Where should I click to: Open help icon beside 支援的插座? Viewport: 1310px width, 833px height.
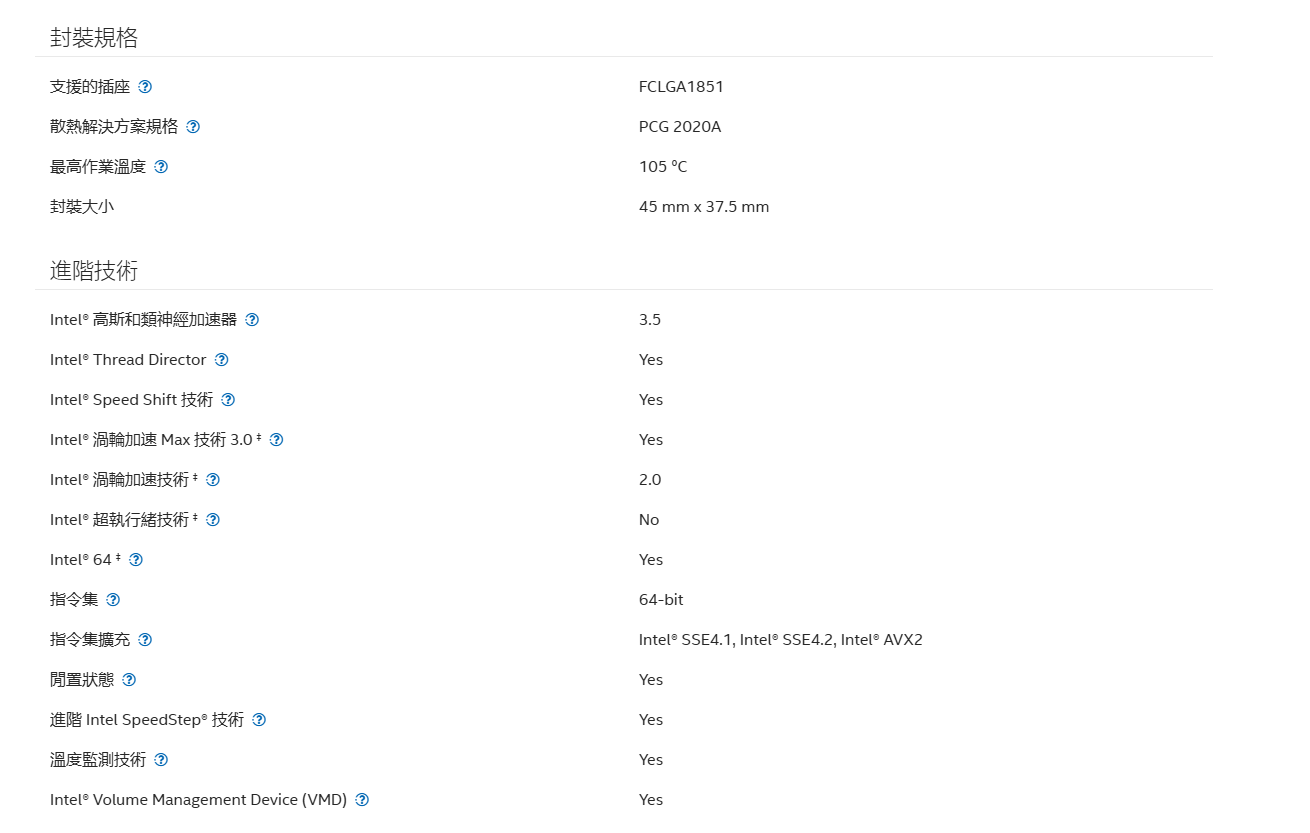145,87
